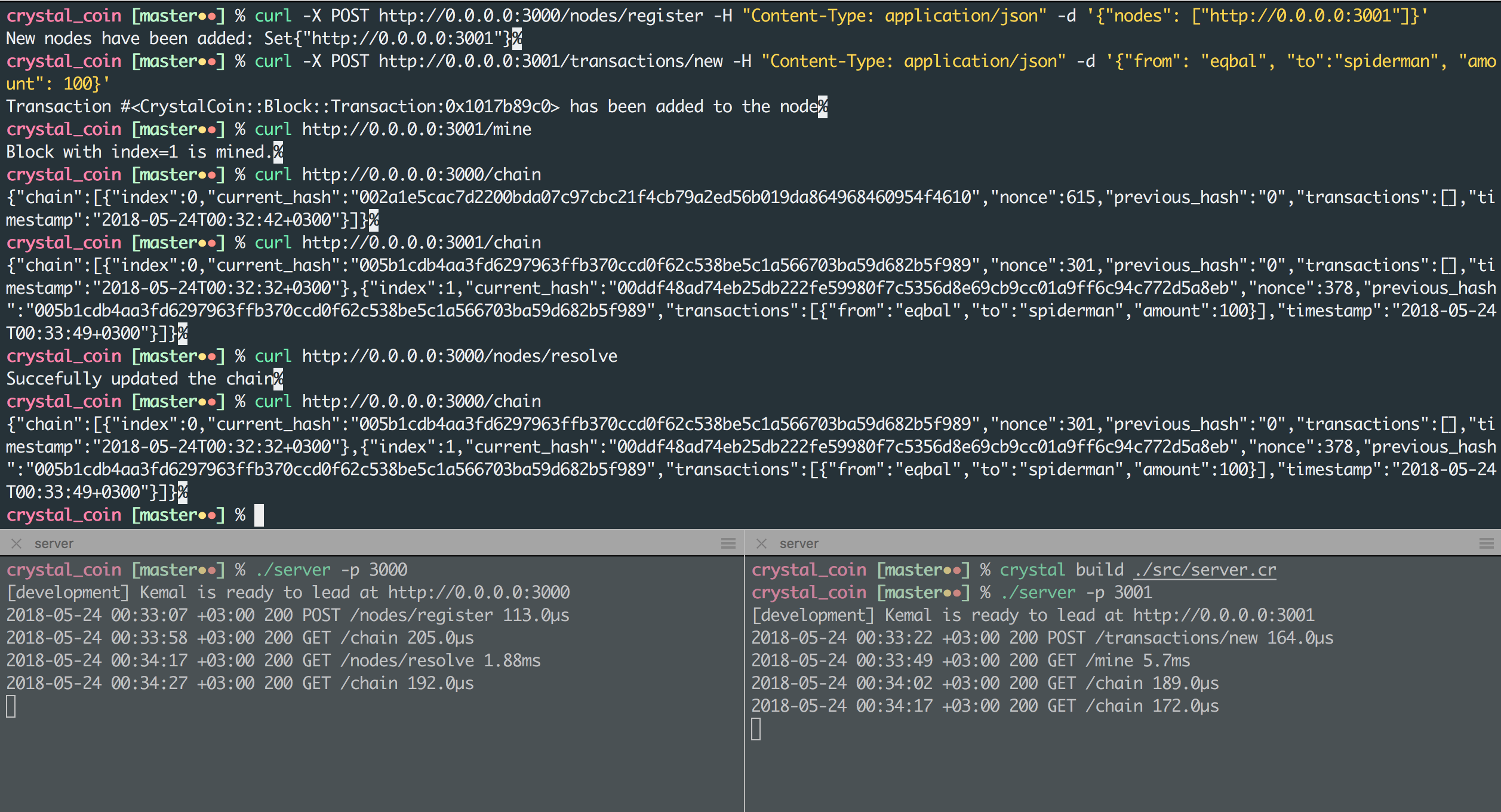
Task: Click the 'Kemal is ready' URL for port 3001
Action: (1223, 616)
